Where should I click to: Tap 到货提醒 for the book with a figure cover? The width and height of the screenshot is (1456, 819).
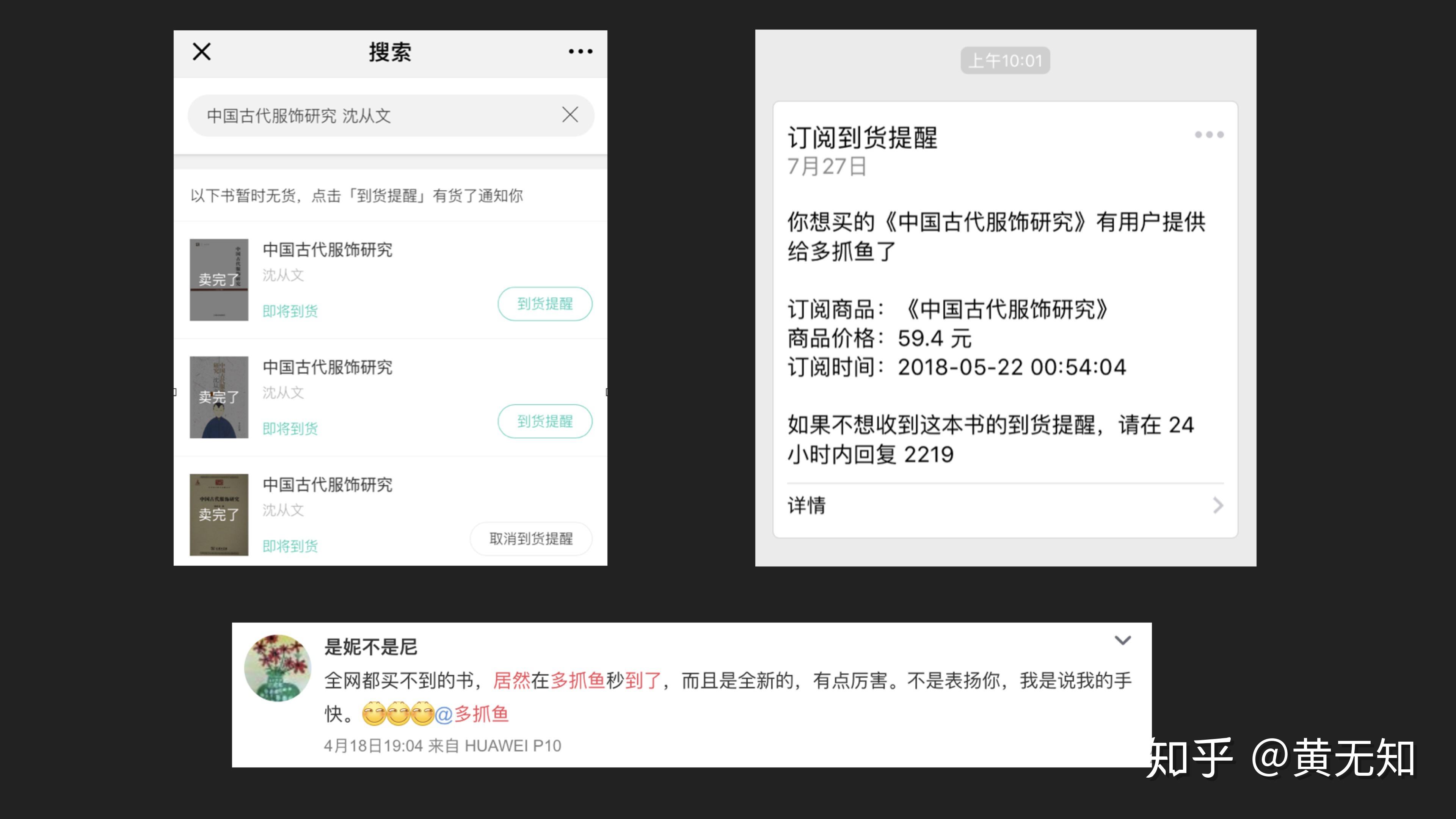(x=545, y=421)
